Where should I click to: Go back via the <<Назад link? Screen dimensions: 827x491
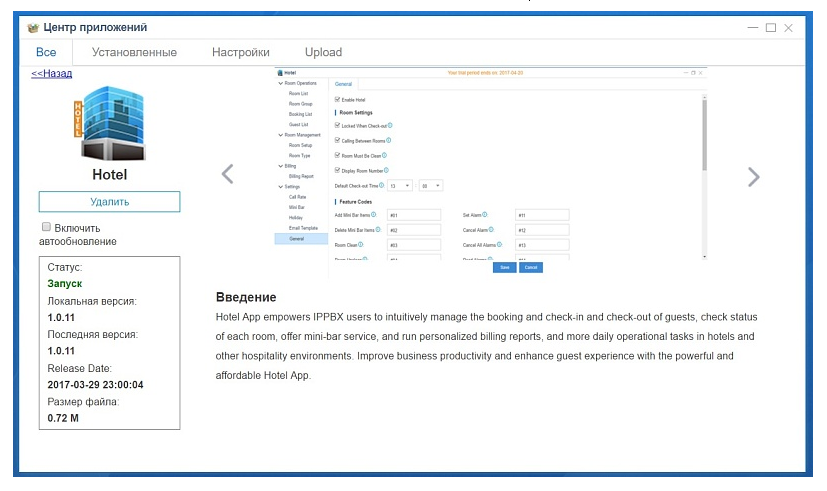coord(51,73)
